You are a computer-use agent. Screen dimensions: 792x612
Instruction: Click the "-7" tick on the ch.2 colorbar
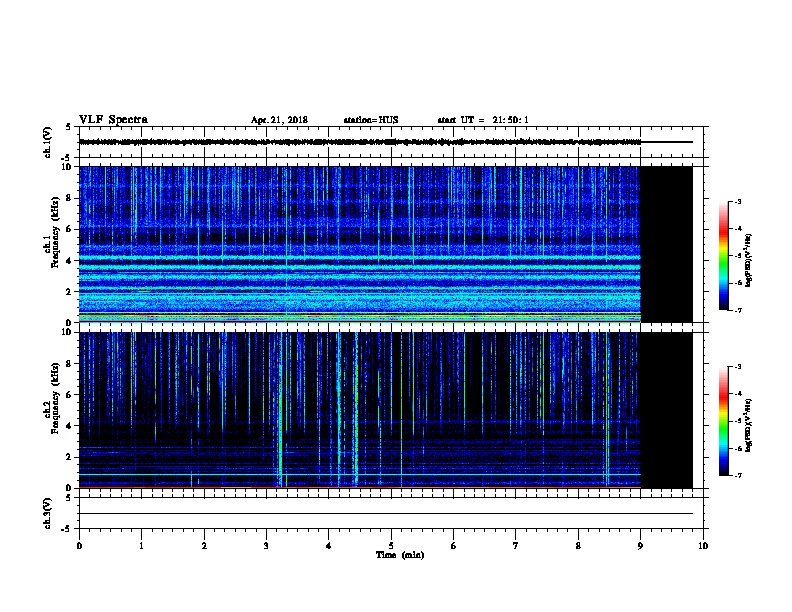(737, 476)
